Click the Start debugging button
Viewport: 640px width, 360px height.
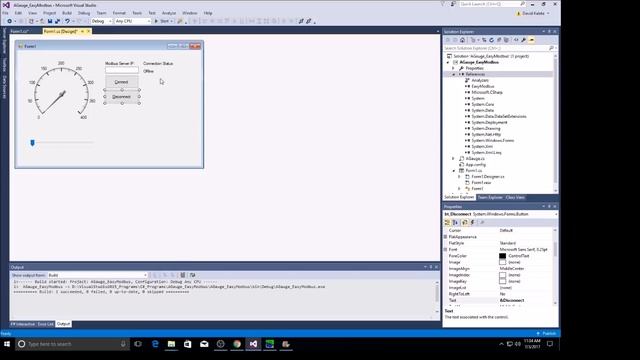[x=163, y=21]
